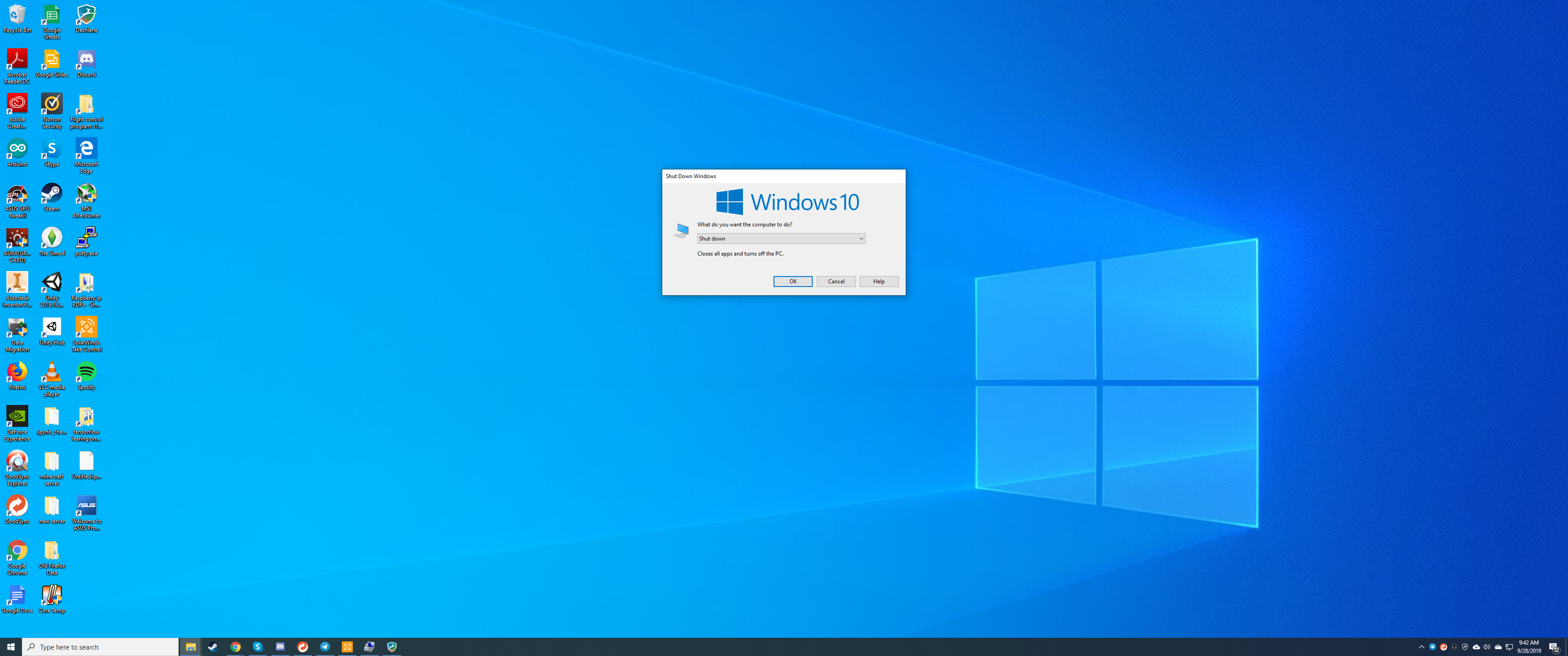Select Adobe Creative Cloud desktop icon
The width and height of the screenshot is (1568, 656).
(x=17, y=111)
